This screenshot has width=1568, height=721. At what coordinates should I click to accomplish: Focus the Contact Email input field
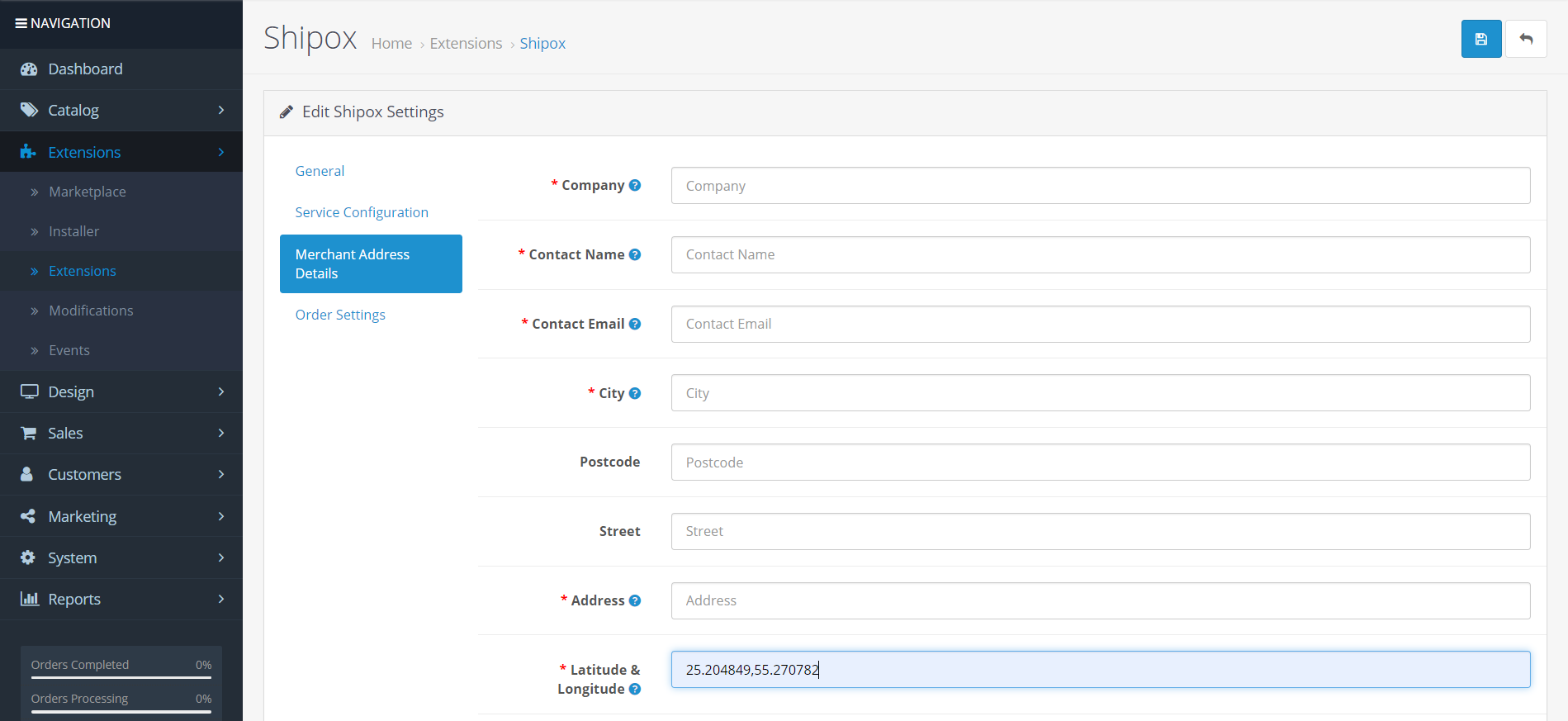tap(1101, 324)
